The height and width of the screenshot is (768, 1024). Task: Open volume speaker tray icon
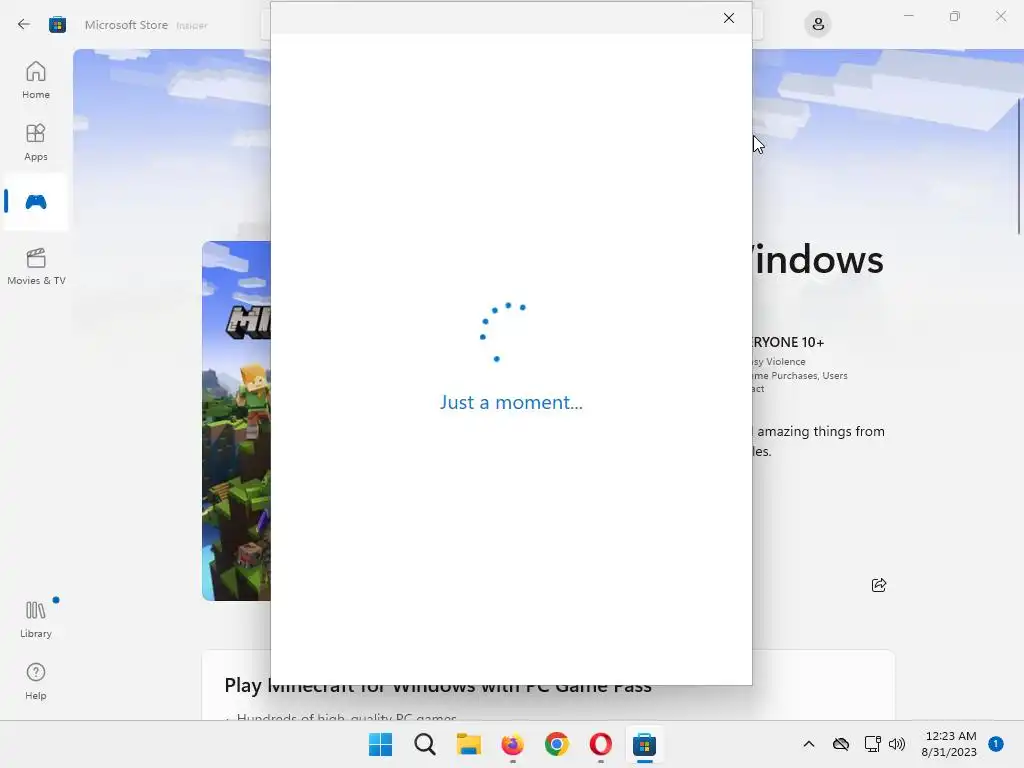897,744
